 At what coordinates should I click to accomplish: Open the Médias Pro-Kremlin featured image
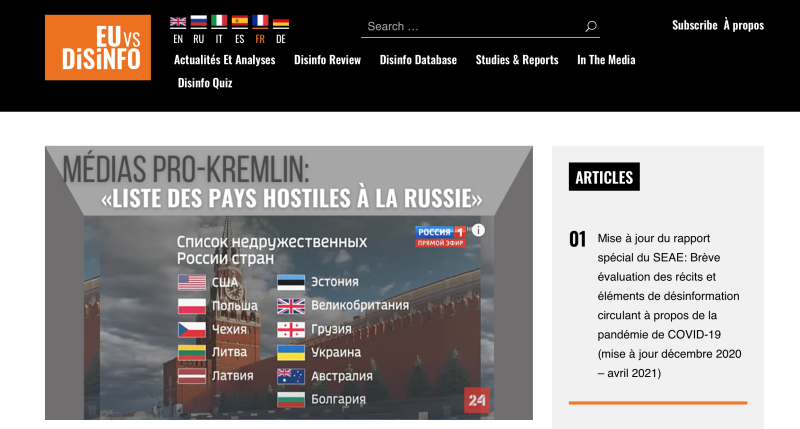[x=289, y=283]
